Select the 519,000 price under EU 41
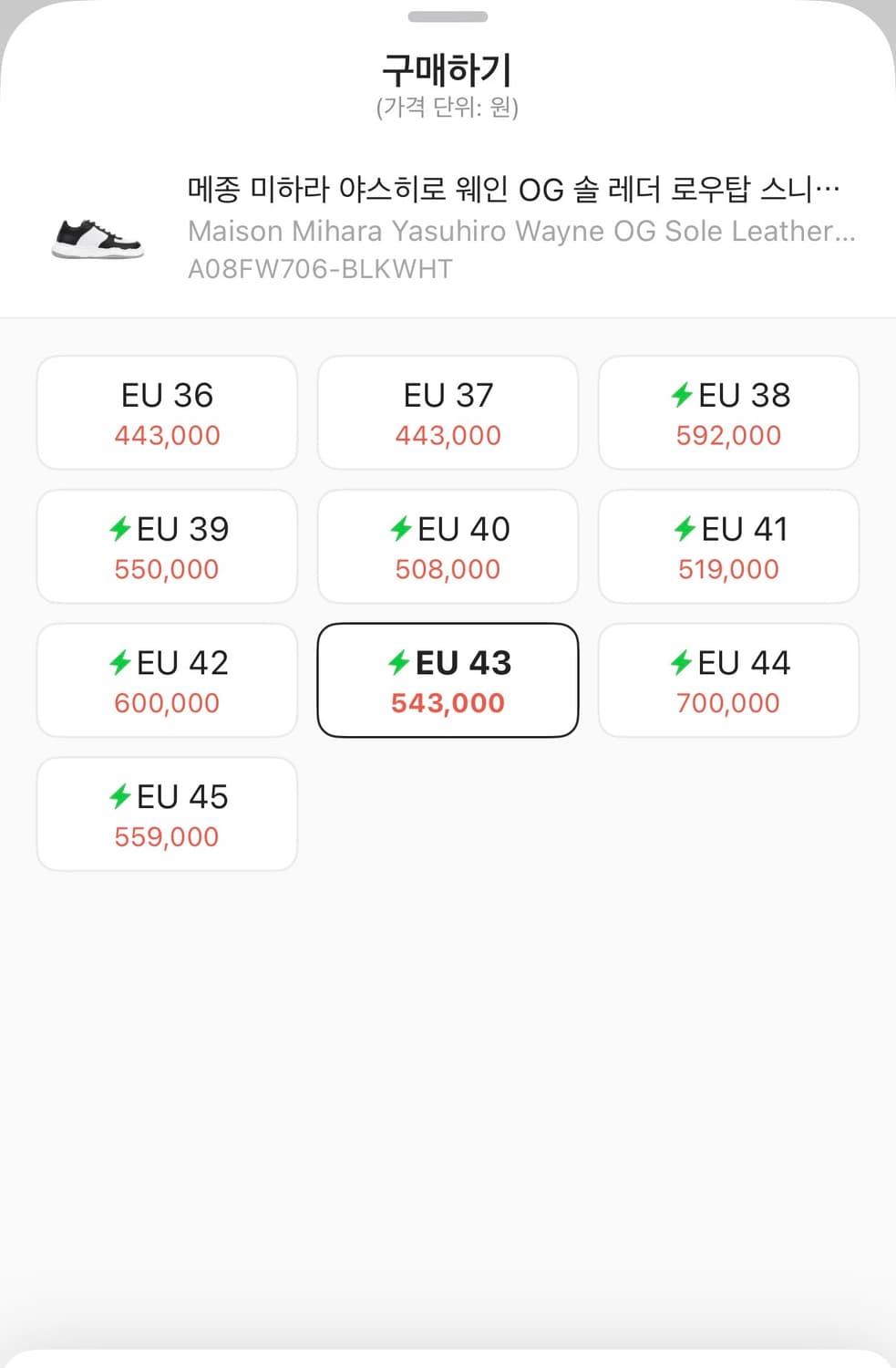Viewport: 896px width, 1368px height. 728,569
